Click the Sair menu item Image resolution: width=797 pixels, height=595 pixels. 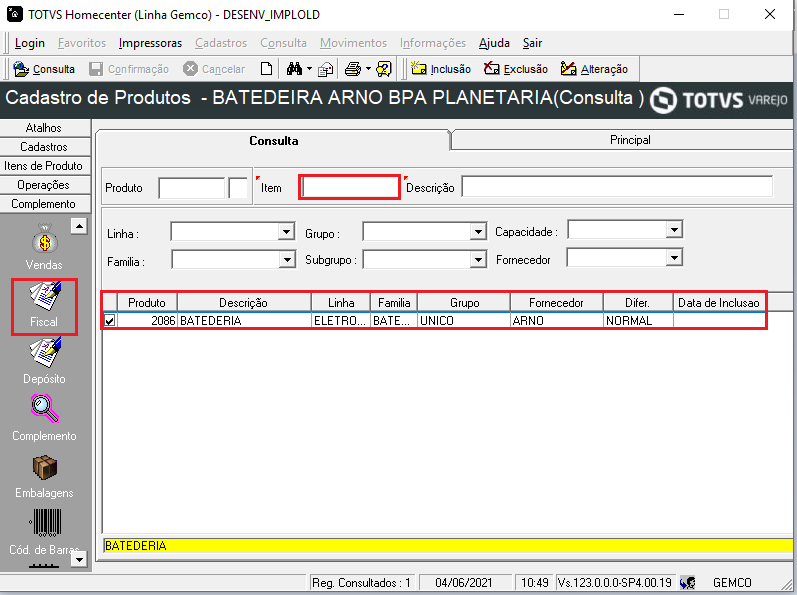pos(532,43)
